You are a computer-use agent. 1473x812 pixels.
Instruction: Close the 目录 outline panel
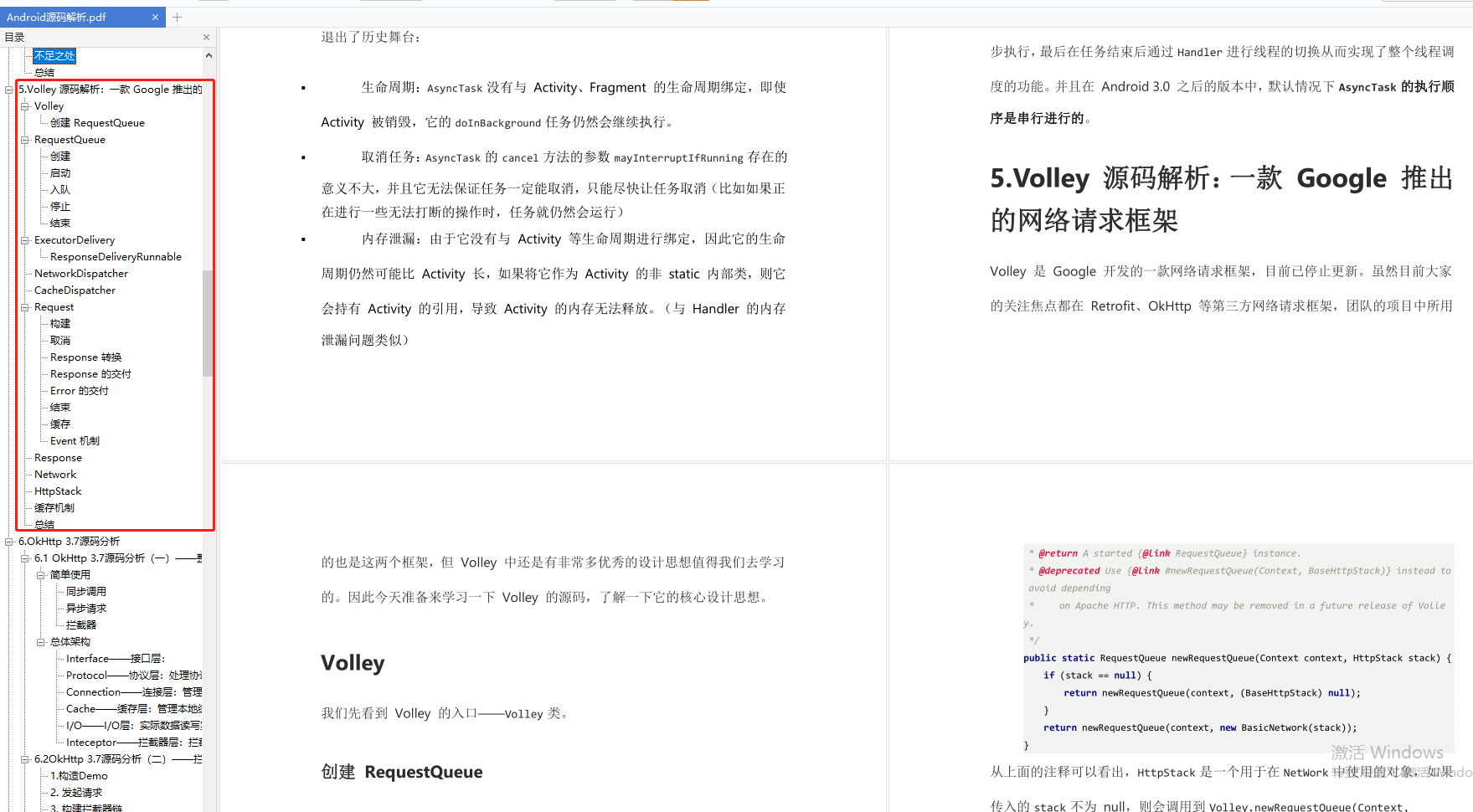(206, 37)
